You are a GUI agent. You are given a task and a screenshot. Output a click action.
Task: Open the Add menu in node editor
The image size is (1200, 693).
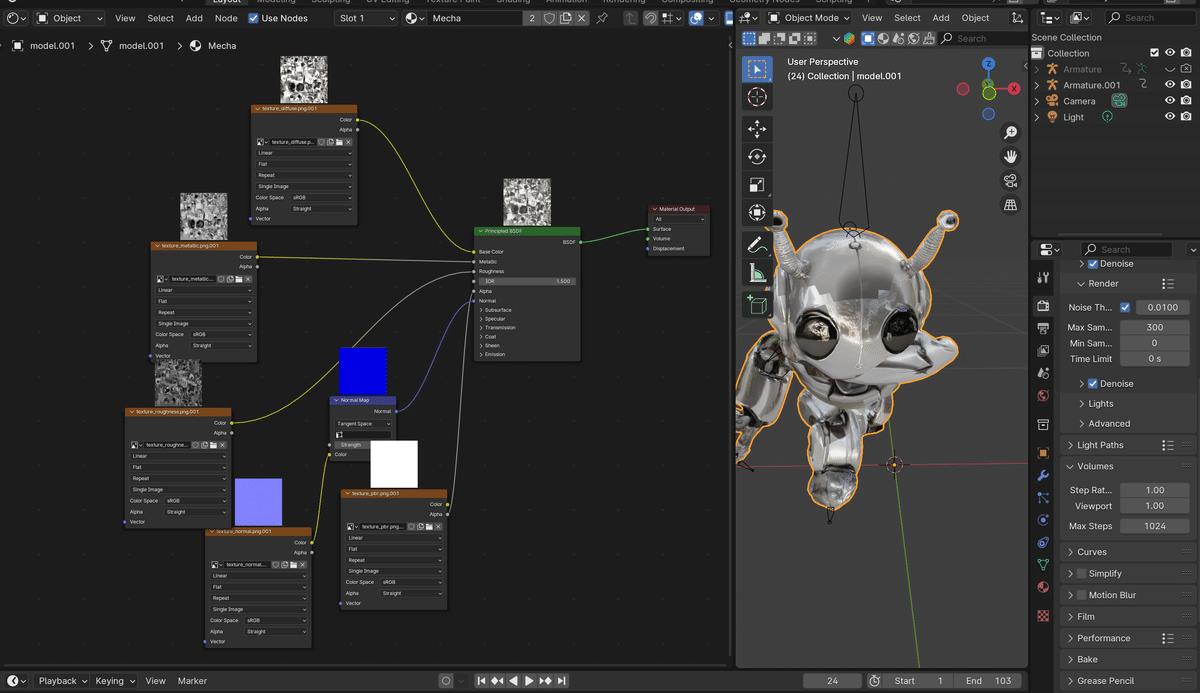(194, 18)
